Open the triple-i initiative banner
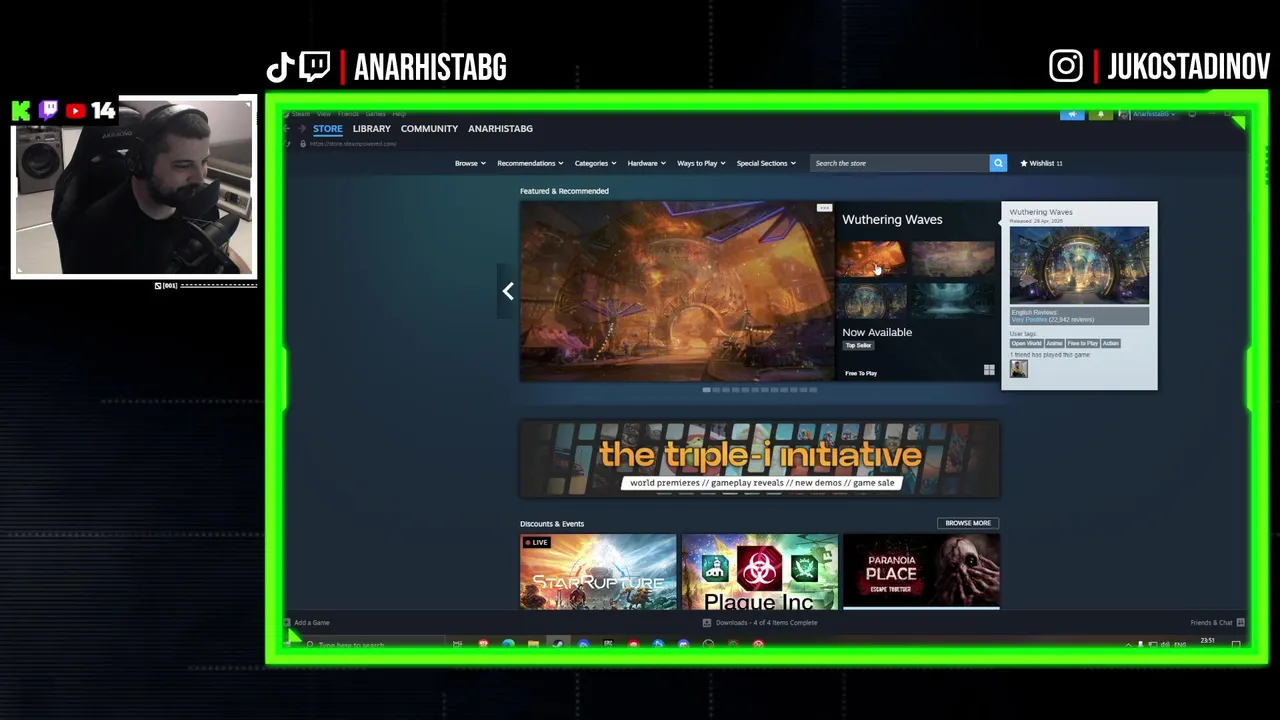This screenshot has width=1280, height=720. pos(759,459)
